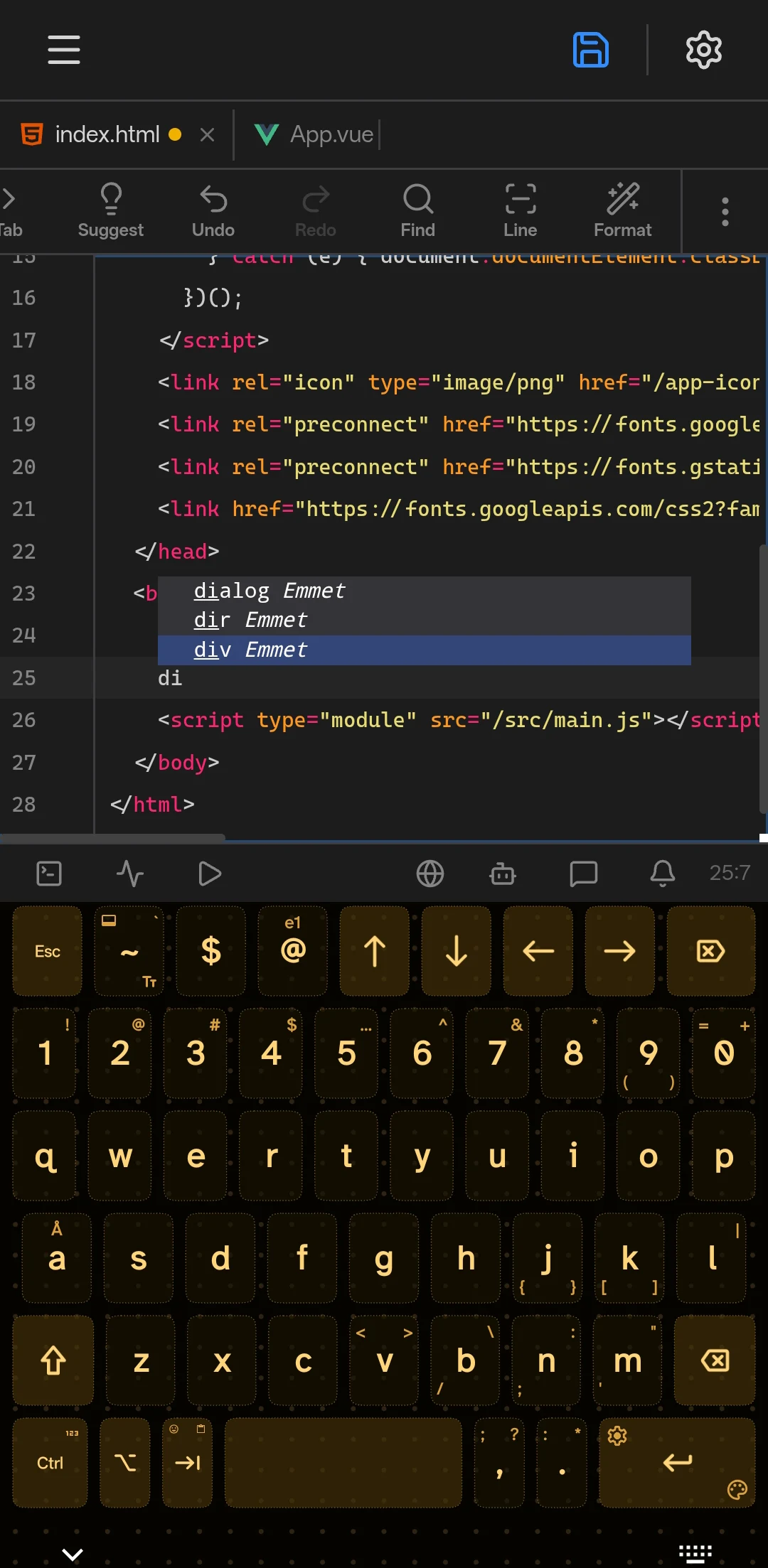This screenshot has width=768, height=1568.
Task: Open the AI robot assistant icon
Action: coord(503,874)
